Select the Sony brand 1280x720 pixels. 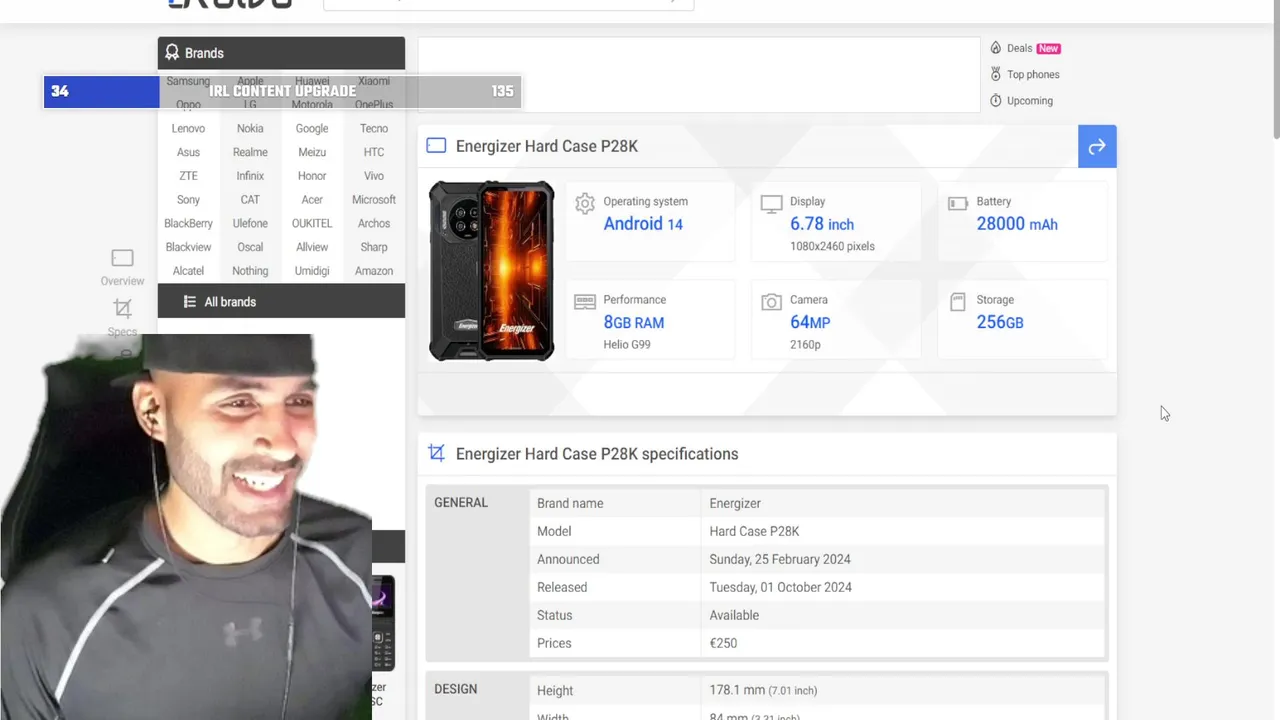click(x=188, y=200)
